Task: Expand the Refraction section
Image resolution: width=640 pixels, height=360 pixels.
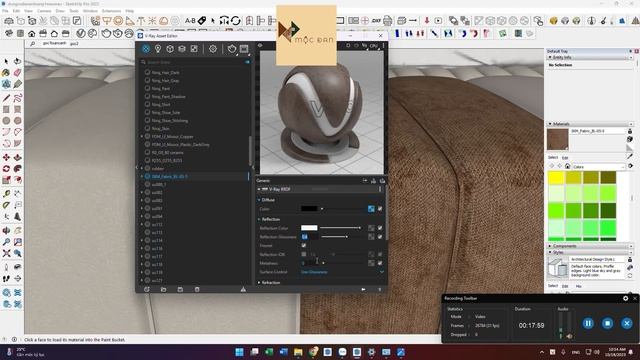Action: coord(259,282)
